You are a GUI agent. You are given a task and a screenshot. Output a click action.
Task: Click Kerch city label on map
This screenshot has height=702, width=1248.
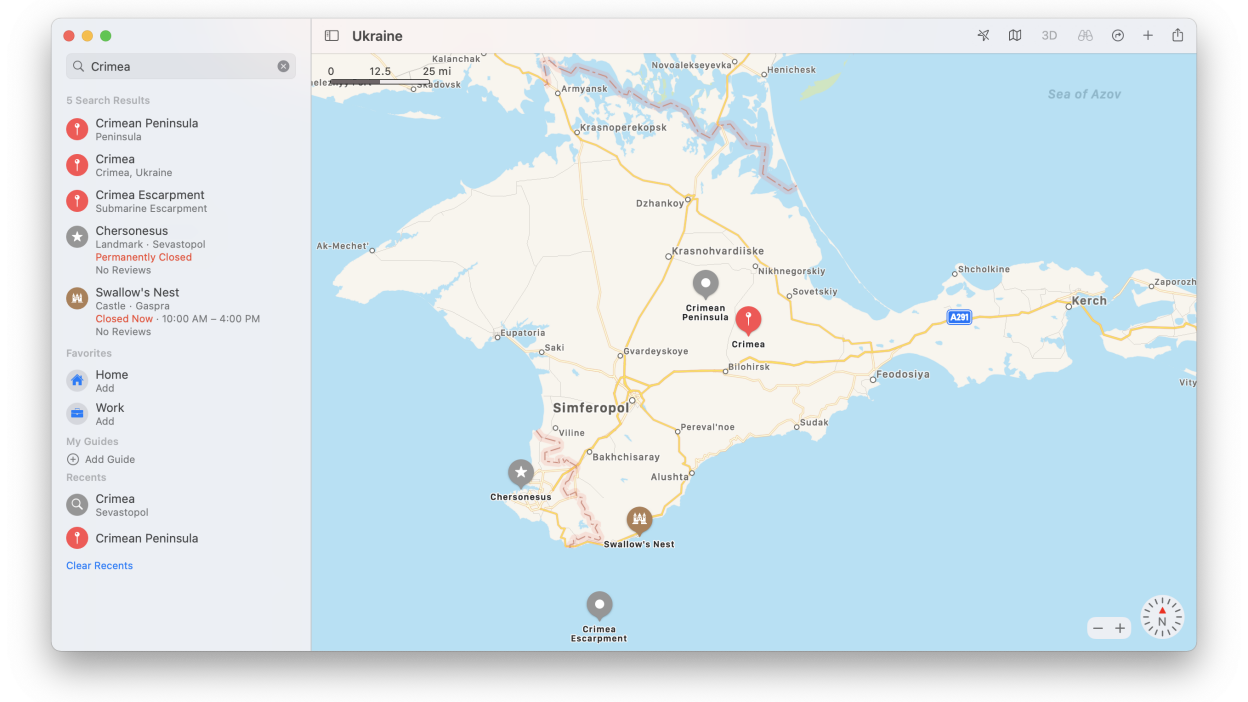(x=1089, y=300)
